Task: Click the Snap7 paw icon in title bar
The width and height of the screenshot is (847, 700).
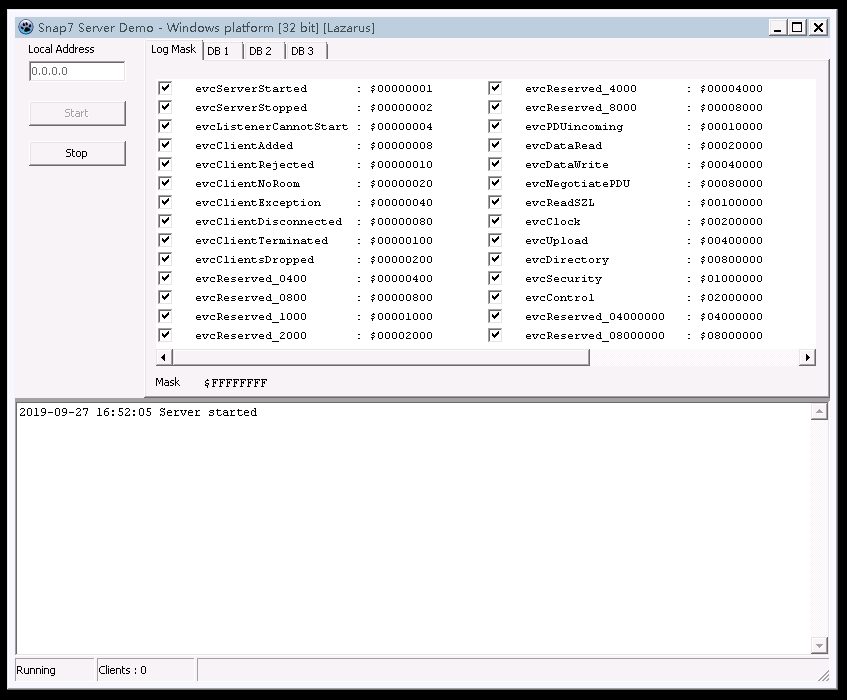Action: coord(25,27)
